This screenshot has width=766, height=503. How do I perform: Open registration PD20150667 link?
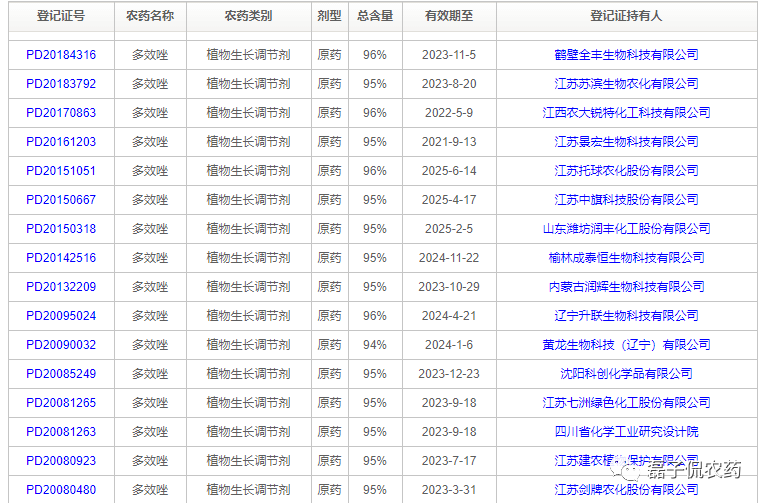click(61, 200)
